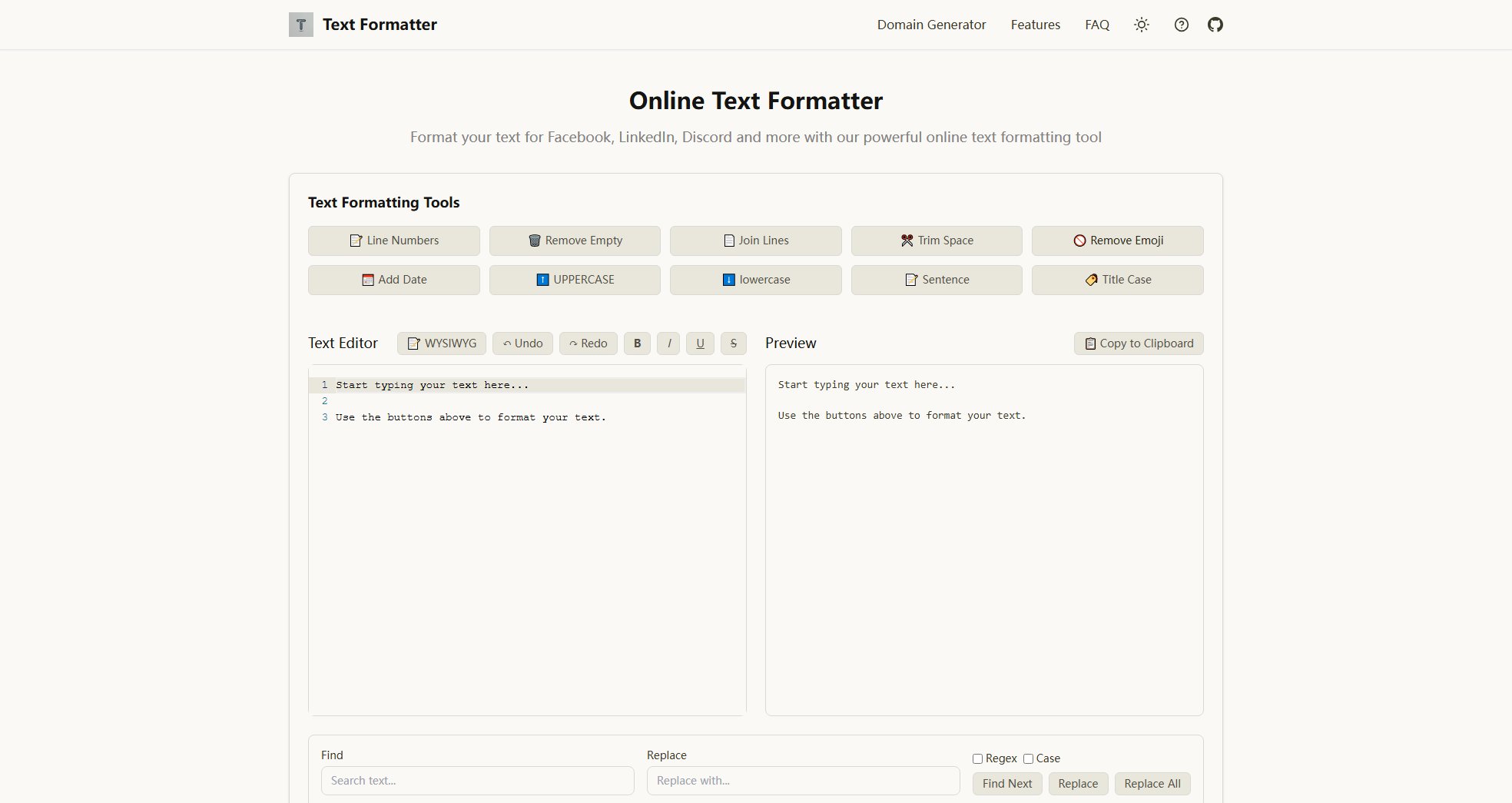1512x803 pixels.
Task: Focus the Find search text field
Action: [x=477, y=781]
